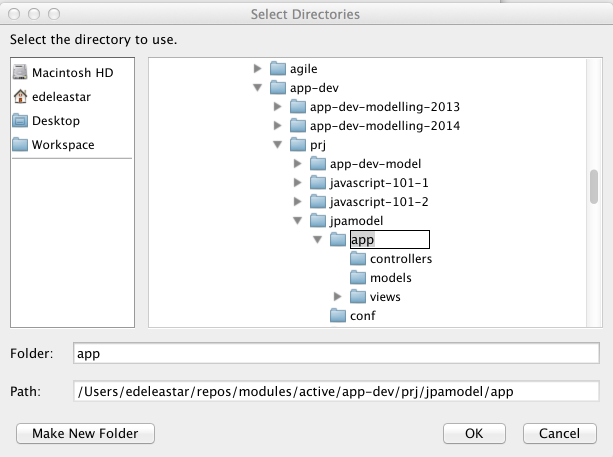Select the models folder icon

pos(358,278)
